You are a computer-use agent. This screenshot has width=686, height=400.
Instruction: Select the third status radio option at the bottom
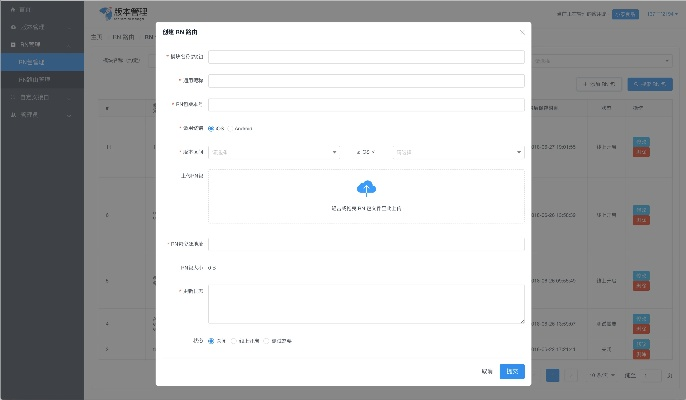point(266,341)
